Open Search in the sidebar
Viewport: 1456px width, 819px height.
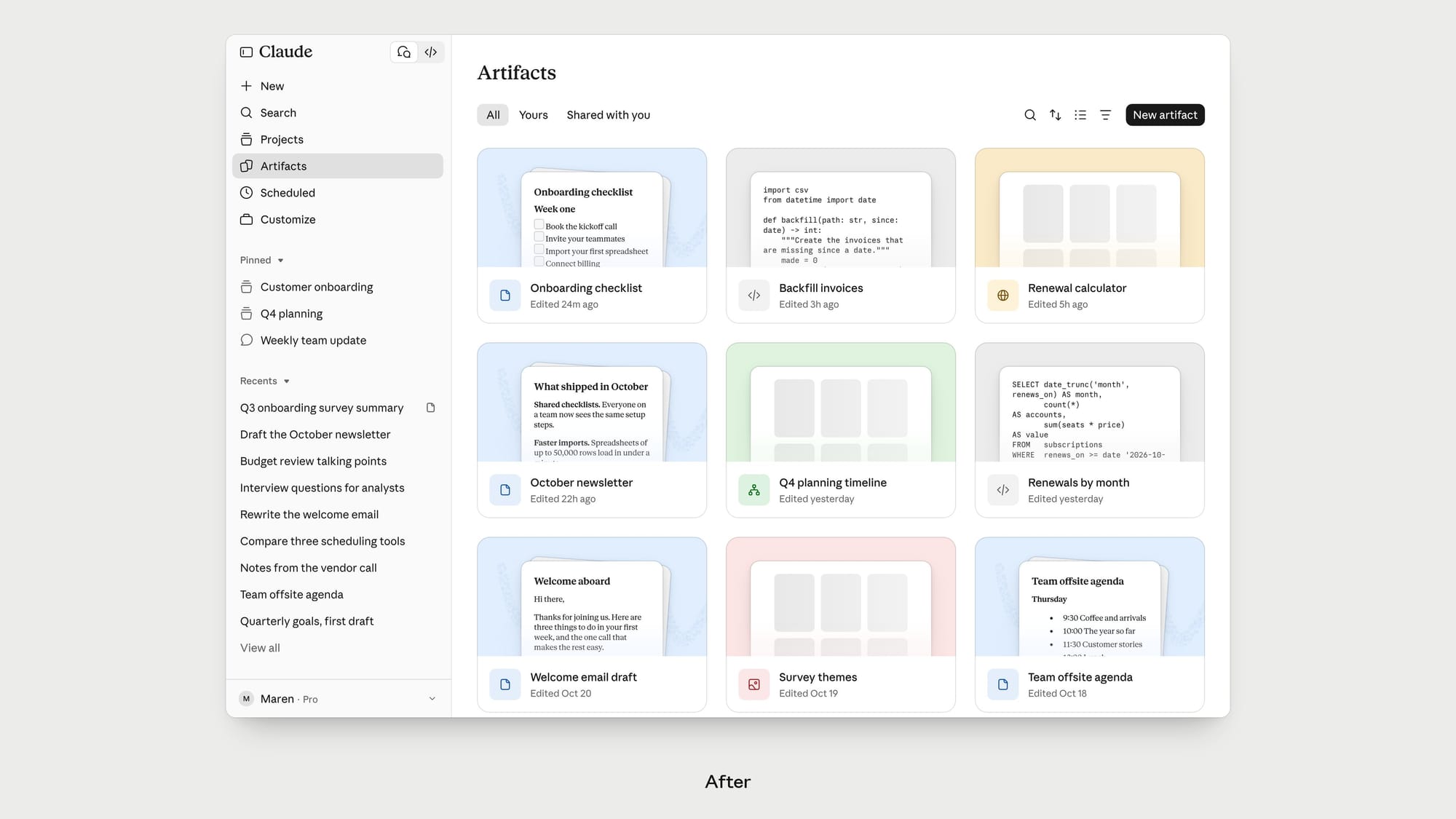pyautogui.click(x=338, y=113)
